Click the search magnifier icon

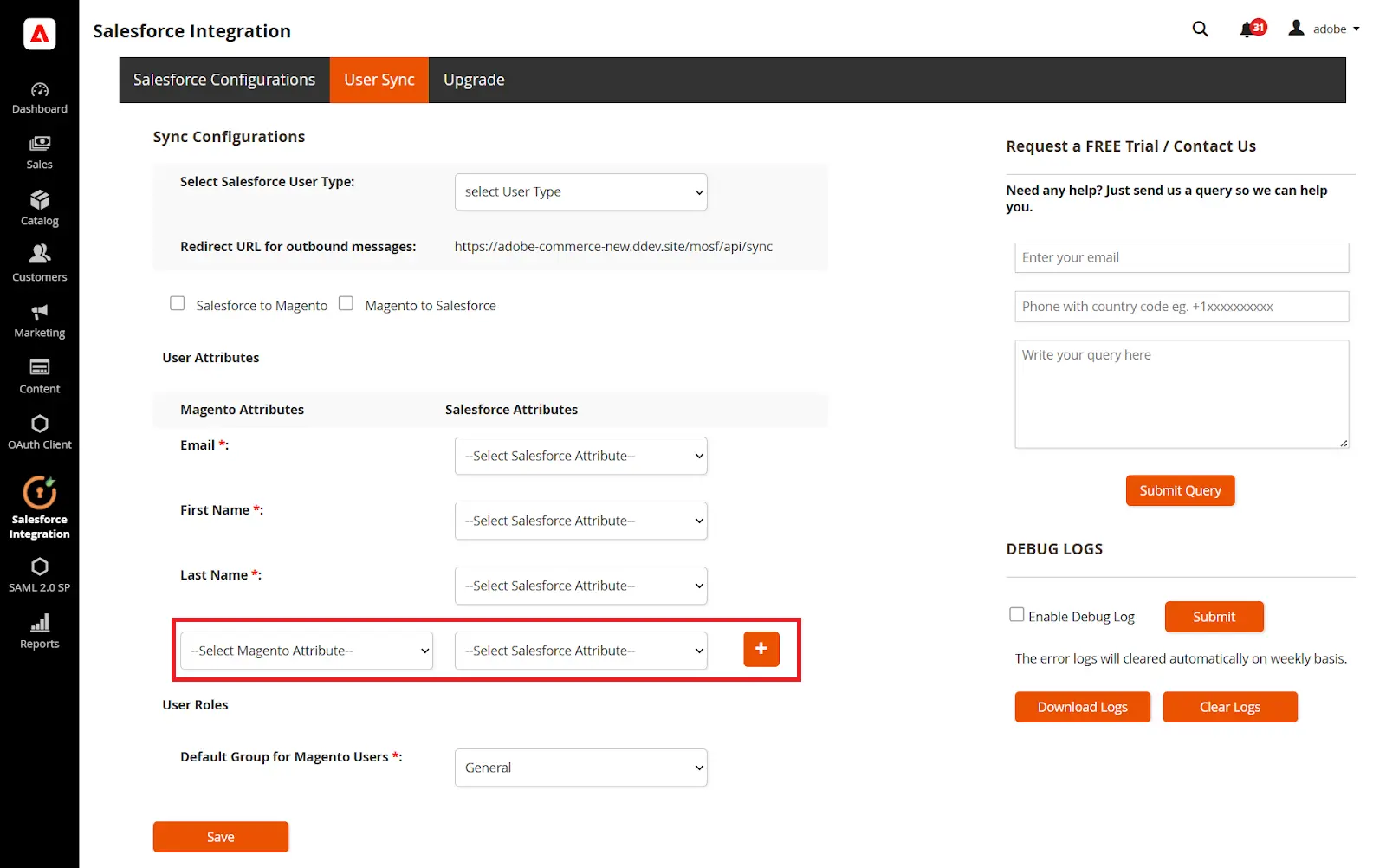(1200, 29)
